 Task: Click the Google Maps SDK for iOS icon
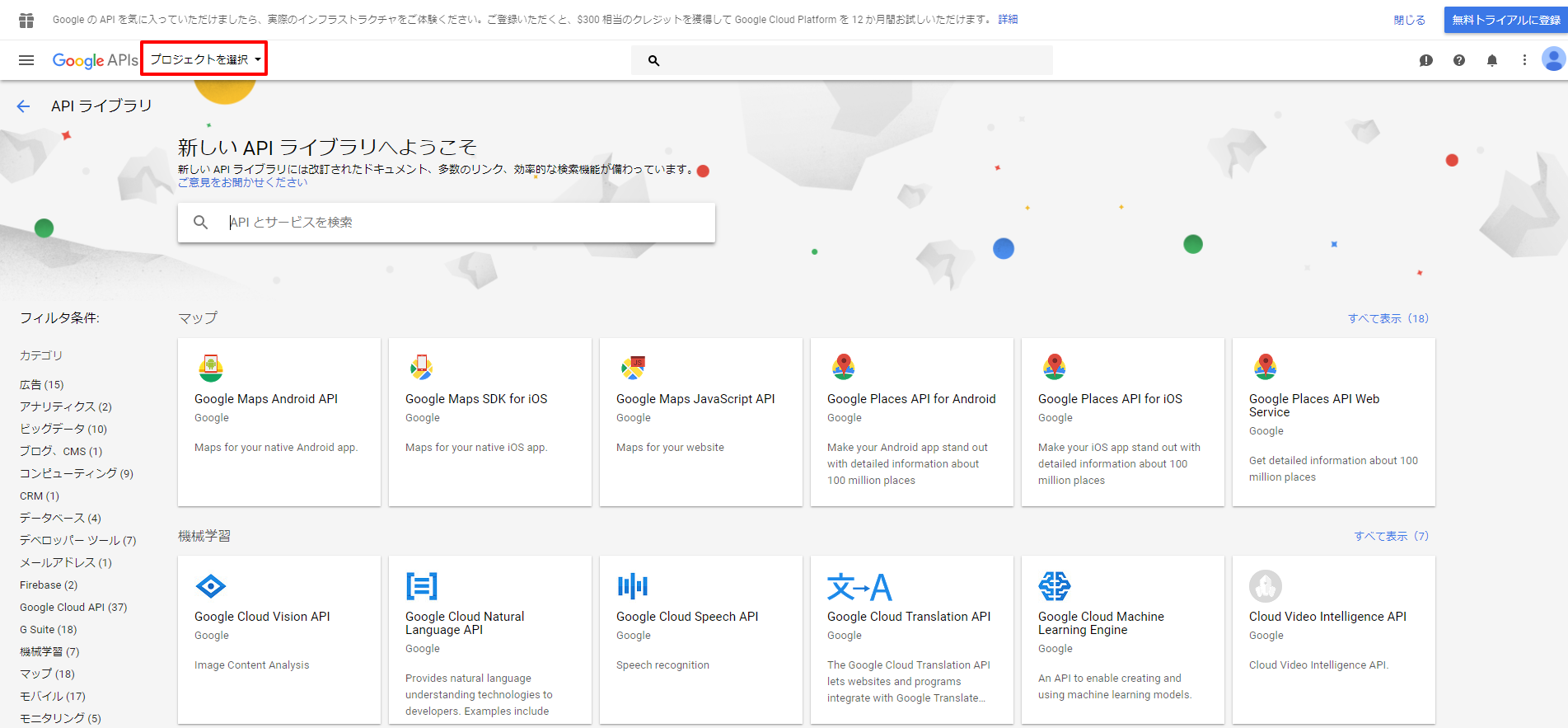[x=422, y=368]
